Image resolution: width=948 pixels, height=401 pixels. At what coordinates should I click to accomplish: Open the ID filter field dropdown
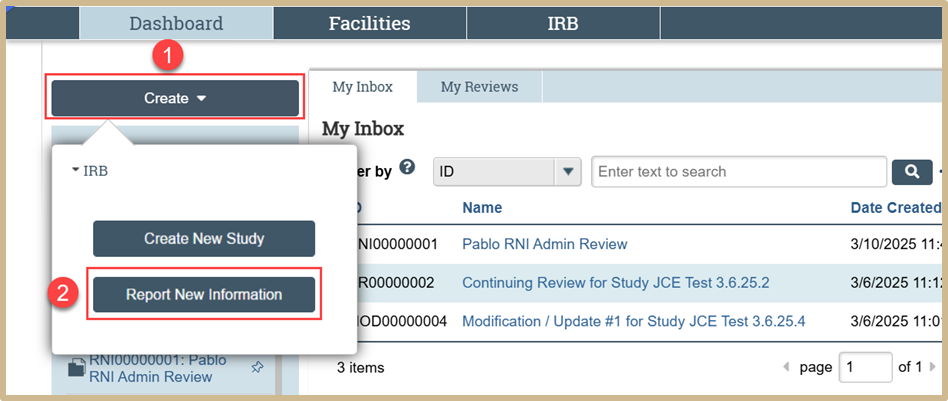(569, 172)
